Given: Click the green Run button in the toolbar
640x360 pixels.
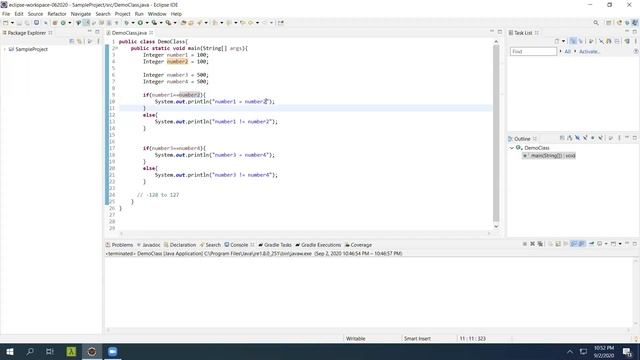Looking at the screenshot, I should (140, 23).
